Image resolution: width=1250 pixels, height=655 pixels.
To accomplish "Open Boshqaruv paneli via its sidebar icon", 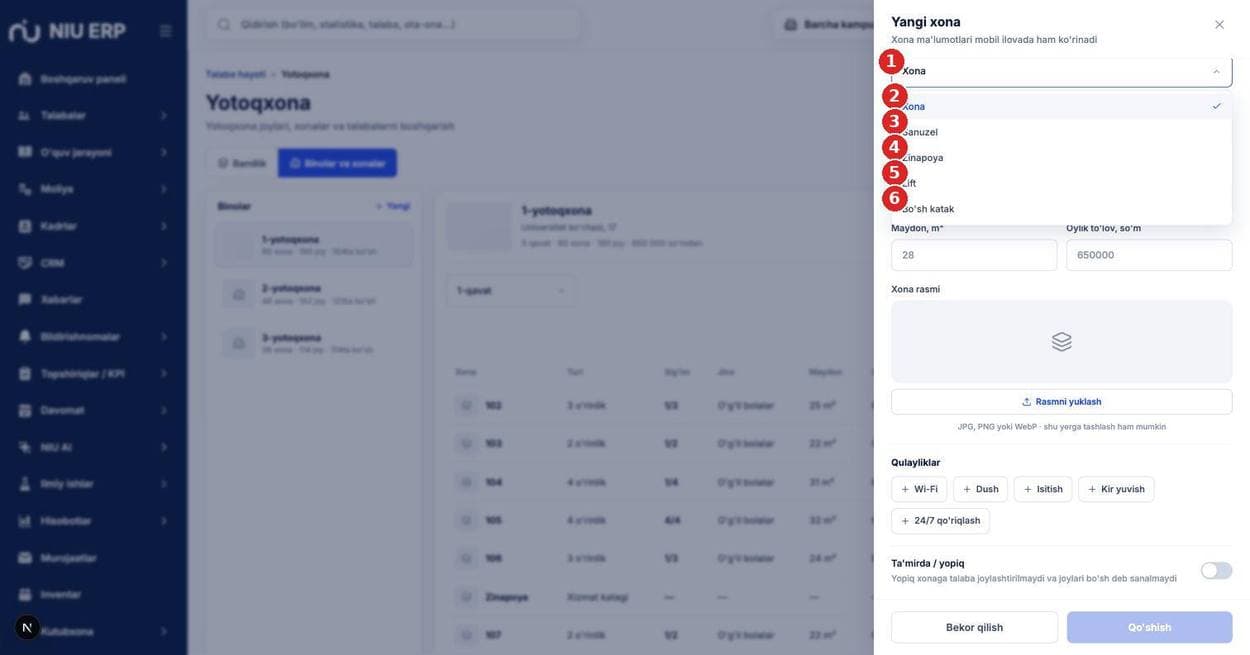I will coord(25,79).
